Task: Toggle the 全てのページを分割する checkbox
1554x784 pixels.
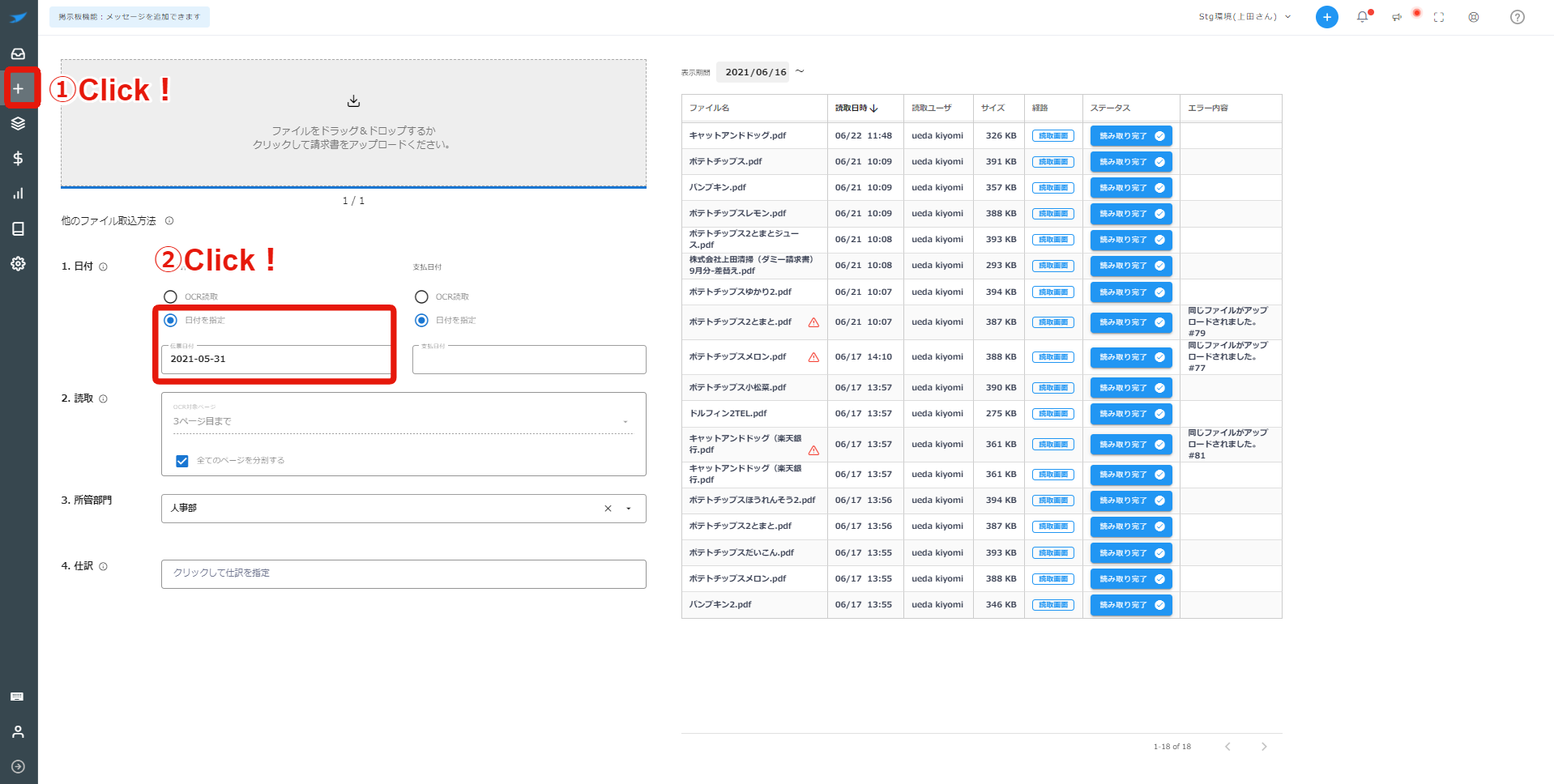Action: tap(182, 461)
